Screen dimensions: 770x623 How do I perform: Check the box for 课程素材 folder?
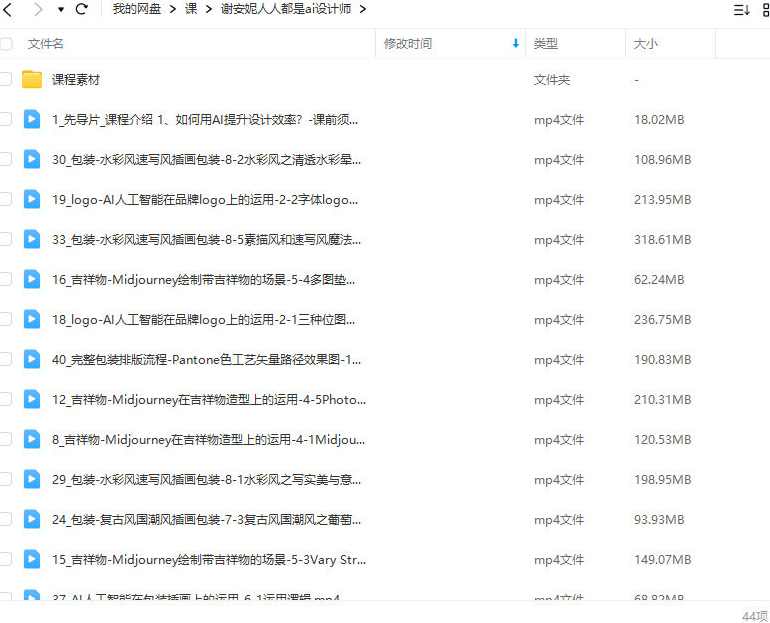click(6, 79)
